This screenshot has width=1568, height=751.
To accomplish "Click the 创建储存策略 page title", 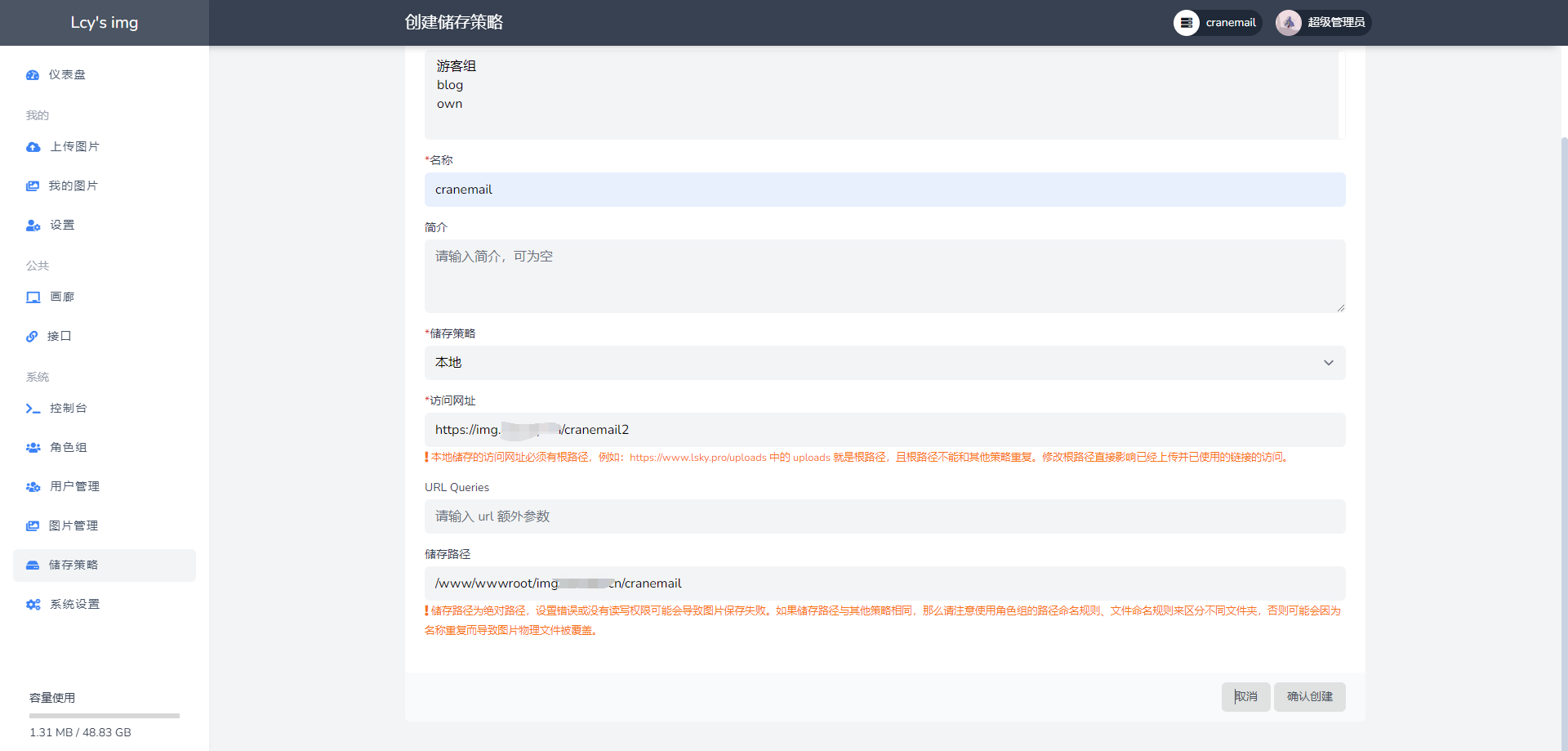I will [x=454, y=23].
